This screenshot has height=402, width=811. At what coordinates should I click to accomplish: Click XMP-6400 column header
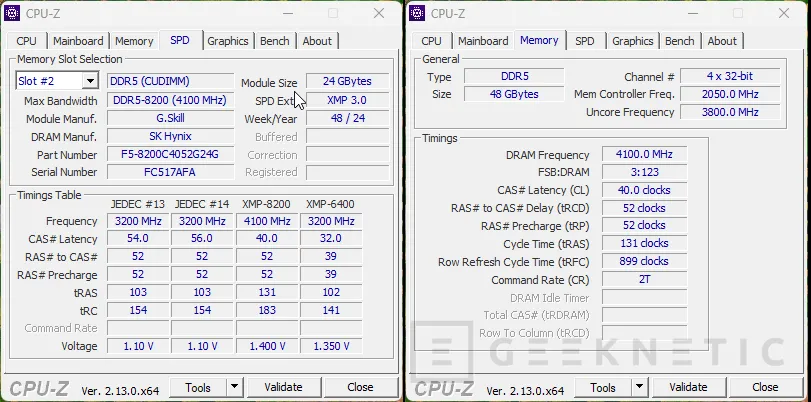coord(331,204)
